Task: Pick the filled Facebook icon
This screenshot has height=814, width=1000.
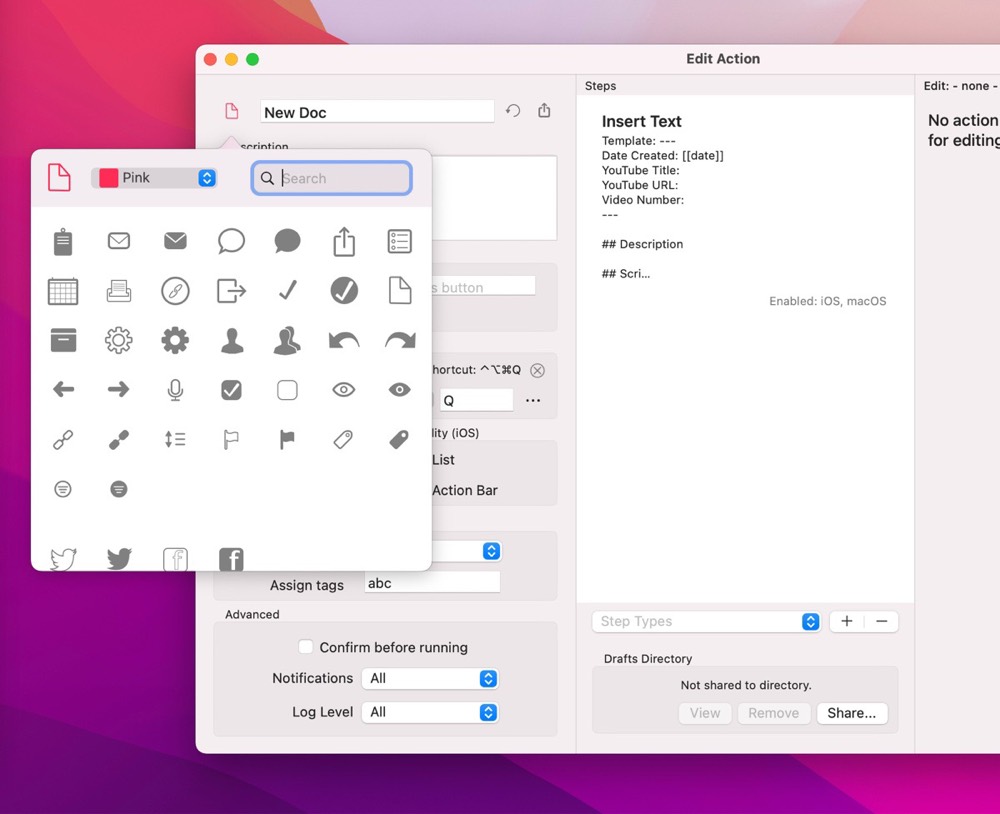Action: pyautogui.click(x=231, y=559)
